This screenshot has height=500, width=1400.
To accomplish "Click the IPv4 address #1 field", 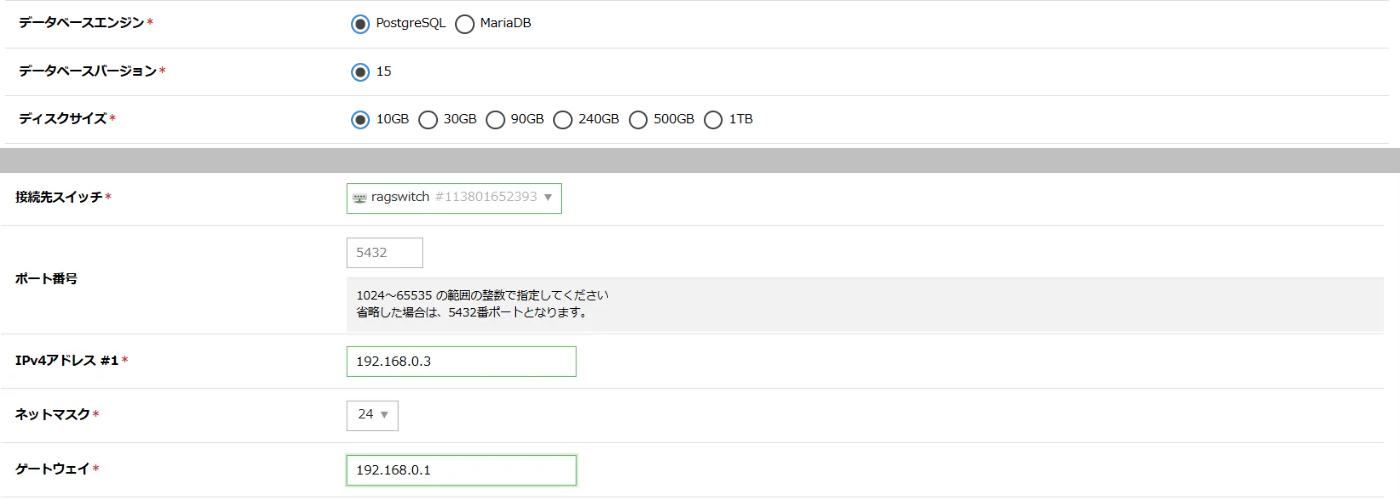I will (461, 362).
